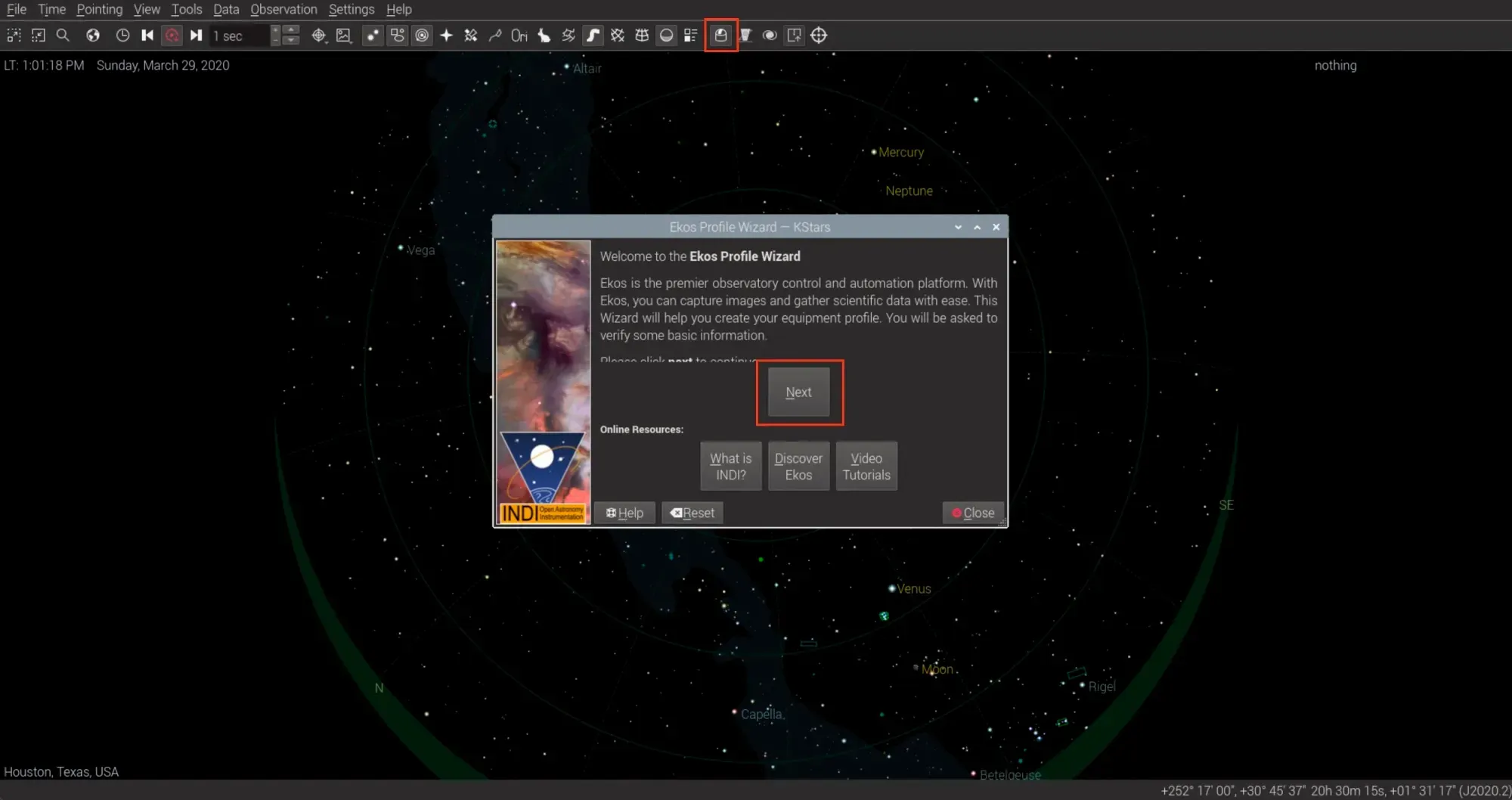Open Ekos with the dome icon
1512x800 pixels.
point(721,36)
